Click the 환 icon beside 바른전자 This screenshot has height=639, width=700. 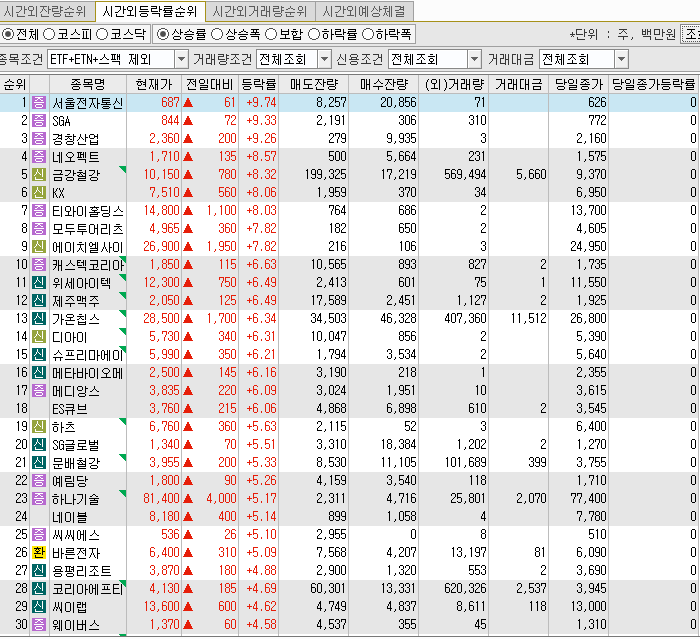tap(39, 553)
